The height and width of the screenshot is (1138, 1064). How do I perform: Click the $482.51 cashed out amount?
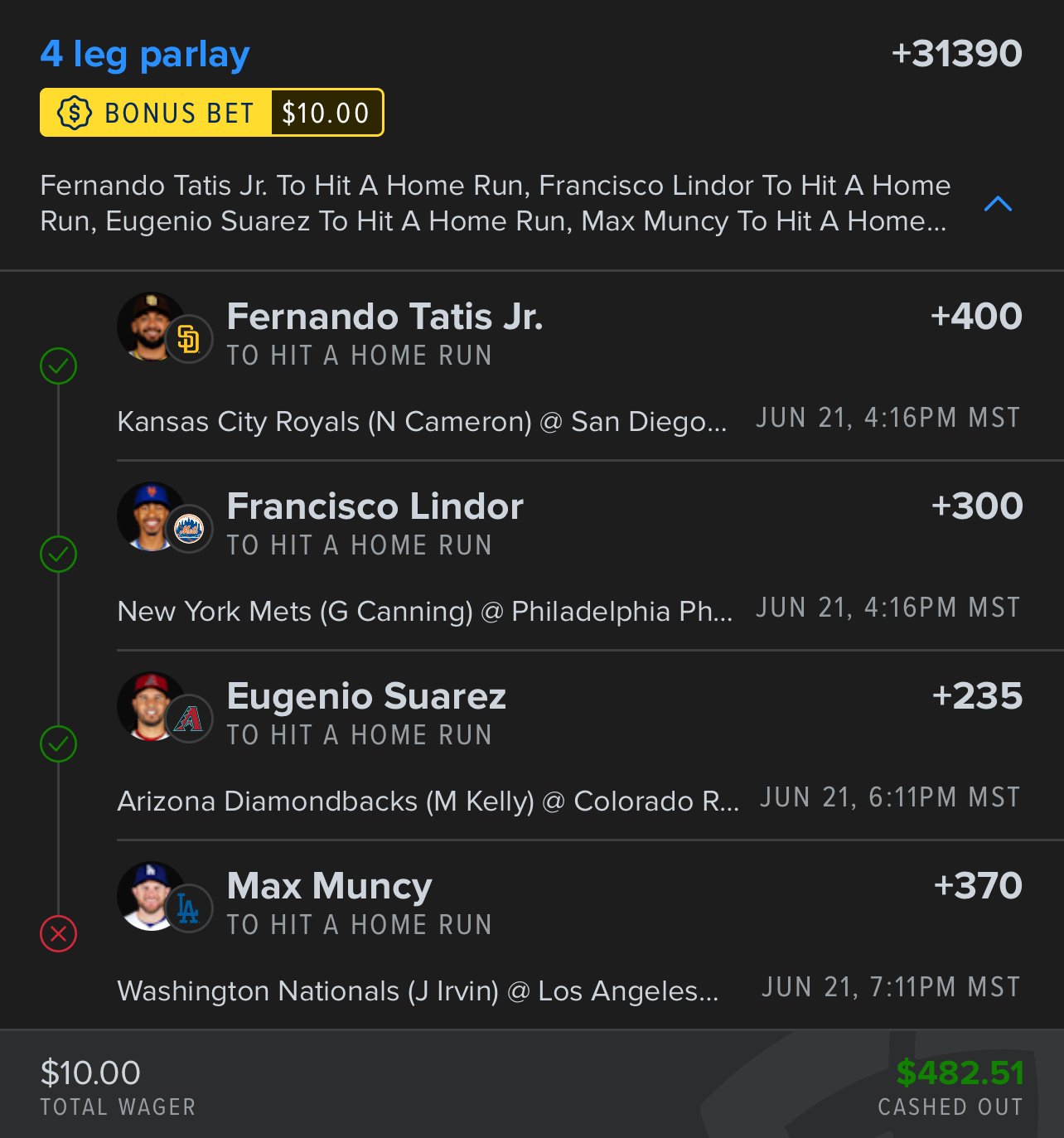click(x=960, y=1073)
